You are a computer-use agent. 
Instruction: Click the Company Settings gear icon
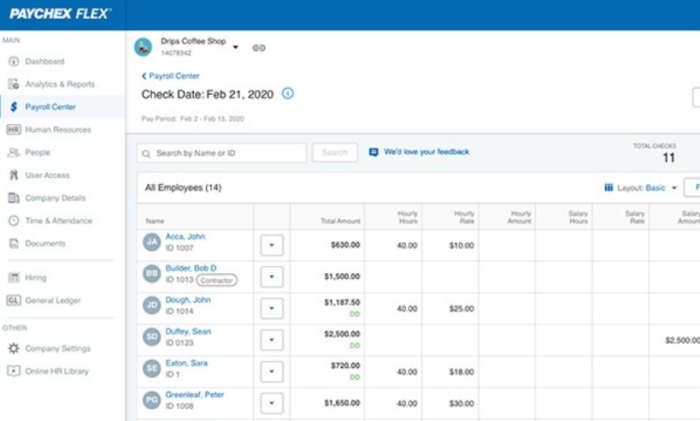click(x=14, y=348)
